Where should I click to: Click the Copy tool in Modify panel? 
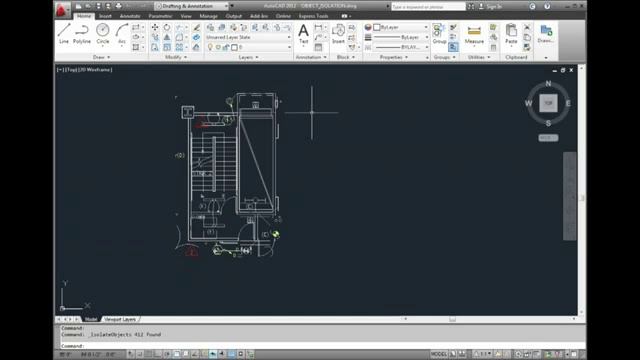click(155, 37)
